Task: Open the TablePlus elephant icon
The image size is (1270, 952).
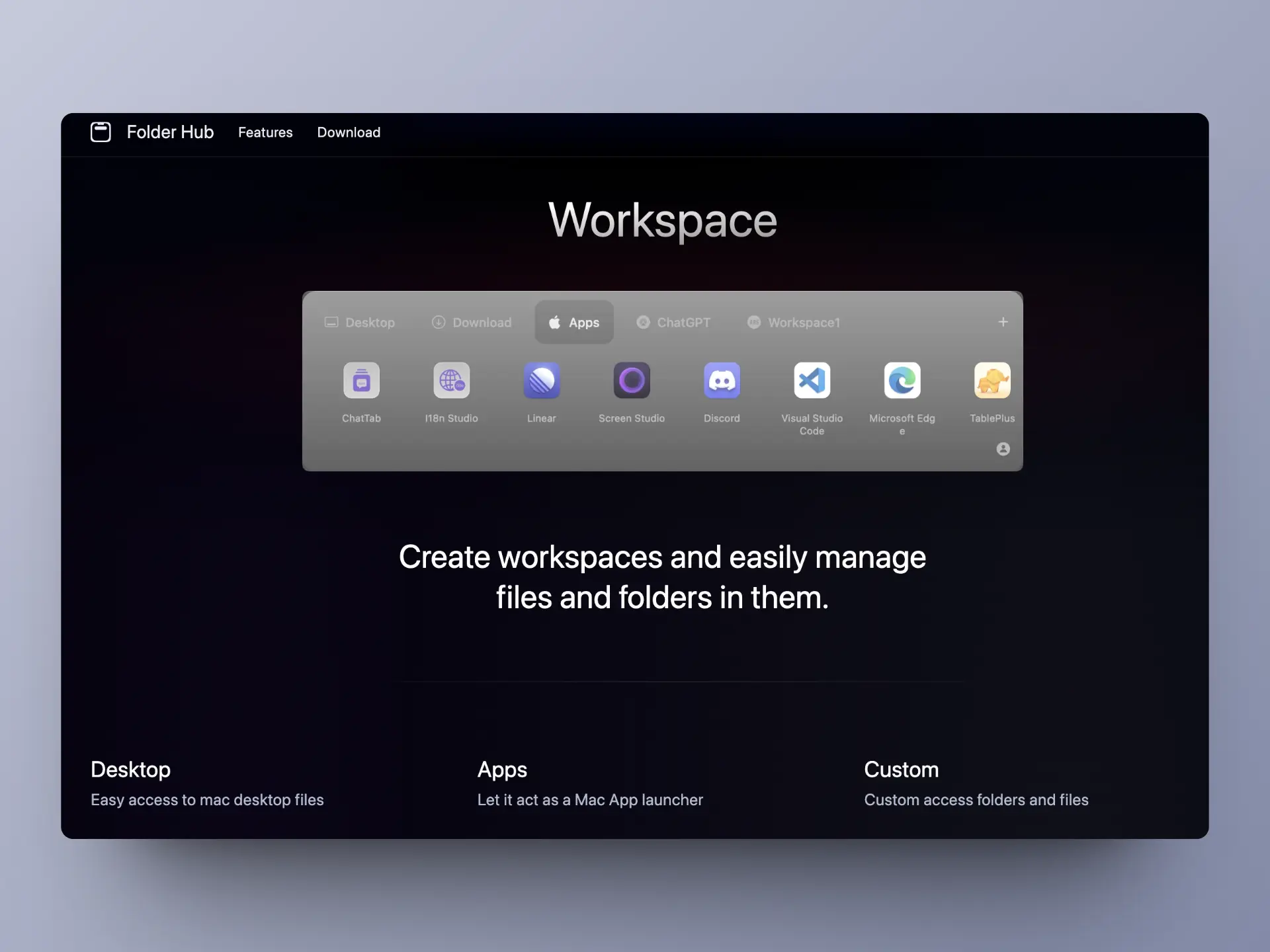Action: pyautogui.click(x=992, y=380)
